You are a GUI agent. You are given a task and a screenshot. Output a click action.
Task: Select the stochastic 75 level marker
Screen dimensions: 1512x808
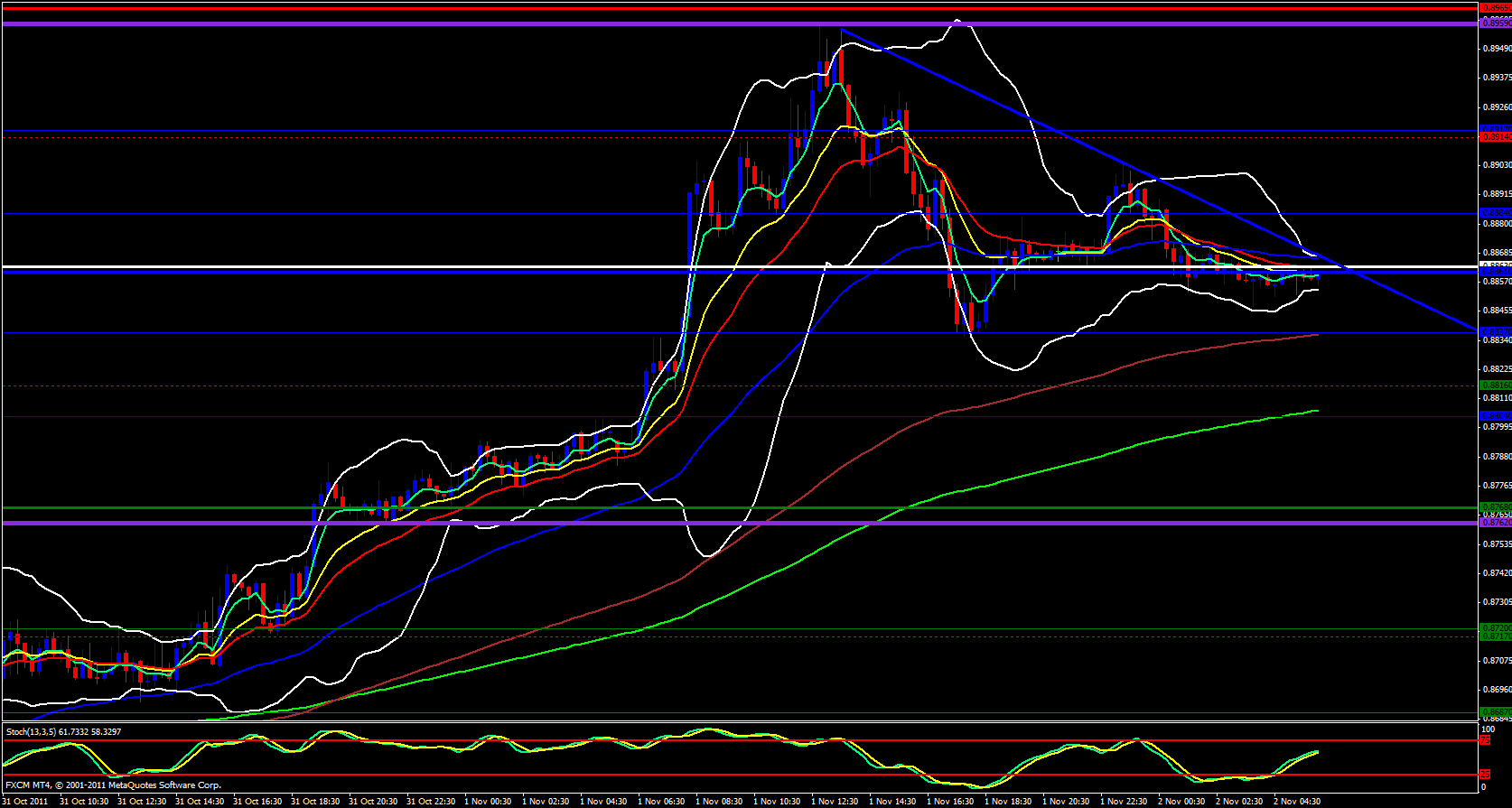click(x=1484, y=740)
